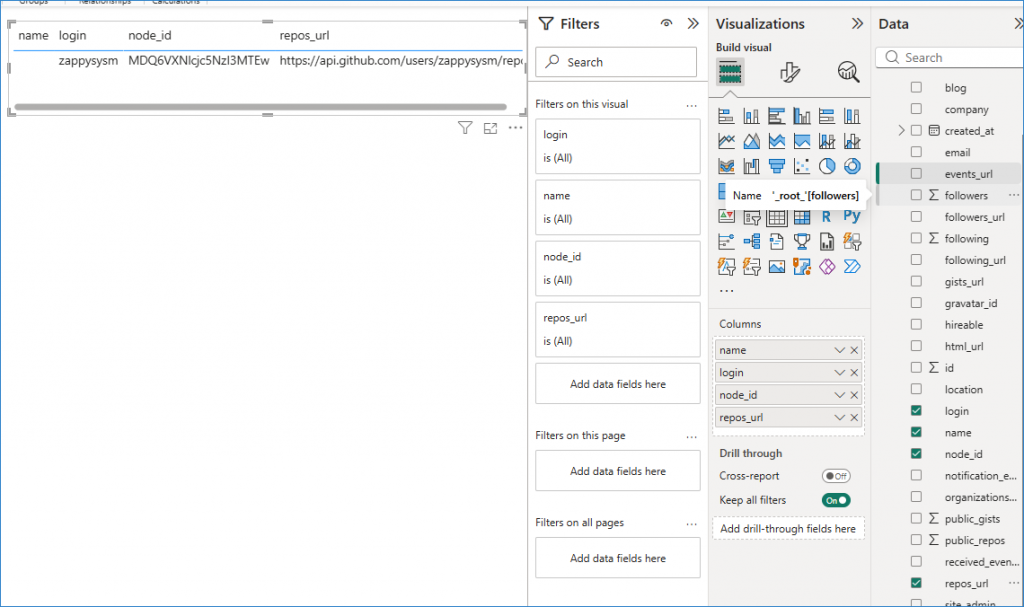Insert the Decomposition tree visual

click(x=752, y=242)
